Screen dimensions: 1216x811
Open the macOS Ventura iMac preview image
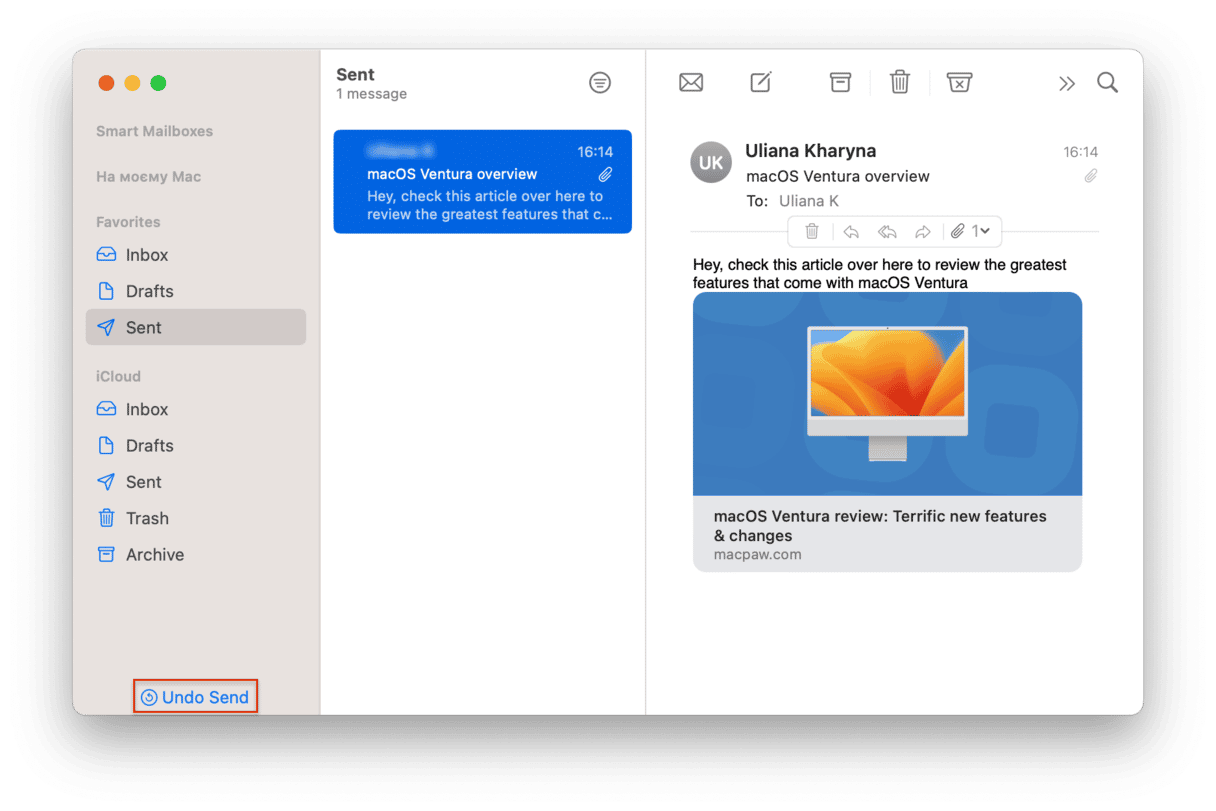pyautogui.click(x=888, y=394)
